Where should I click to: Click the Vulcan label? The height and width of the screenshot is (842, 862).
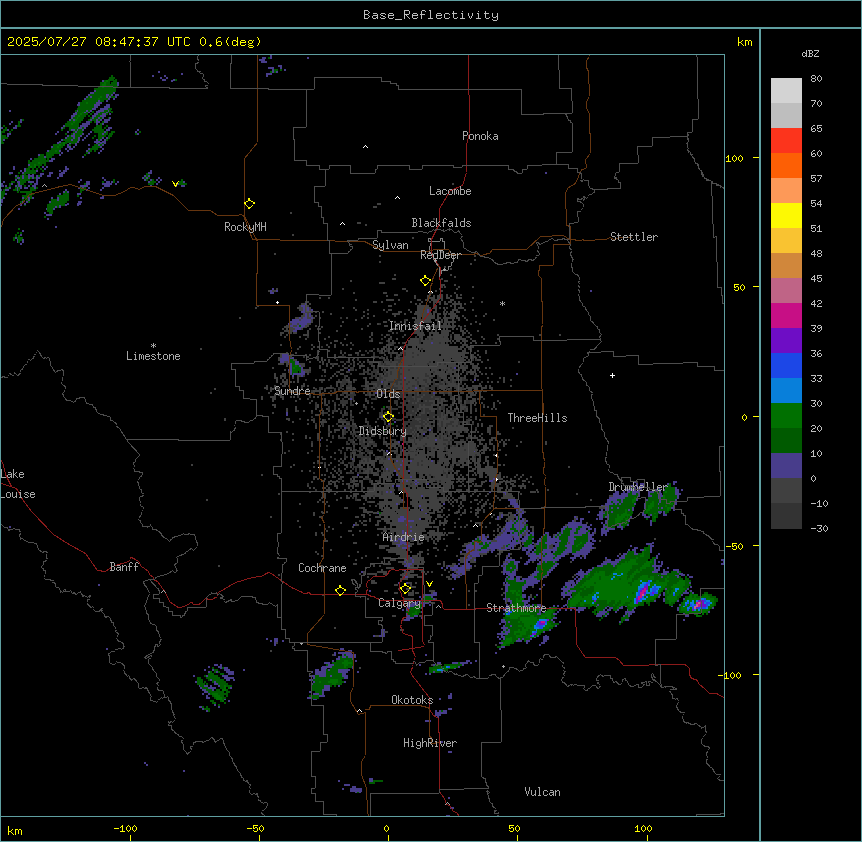pyautogui.click(x=542, y=792)
